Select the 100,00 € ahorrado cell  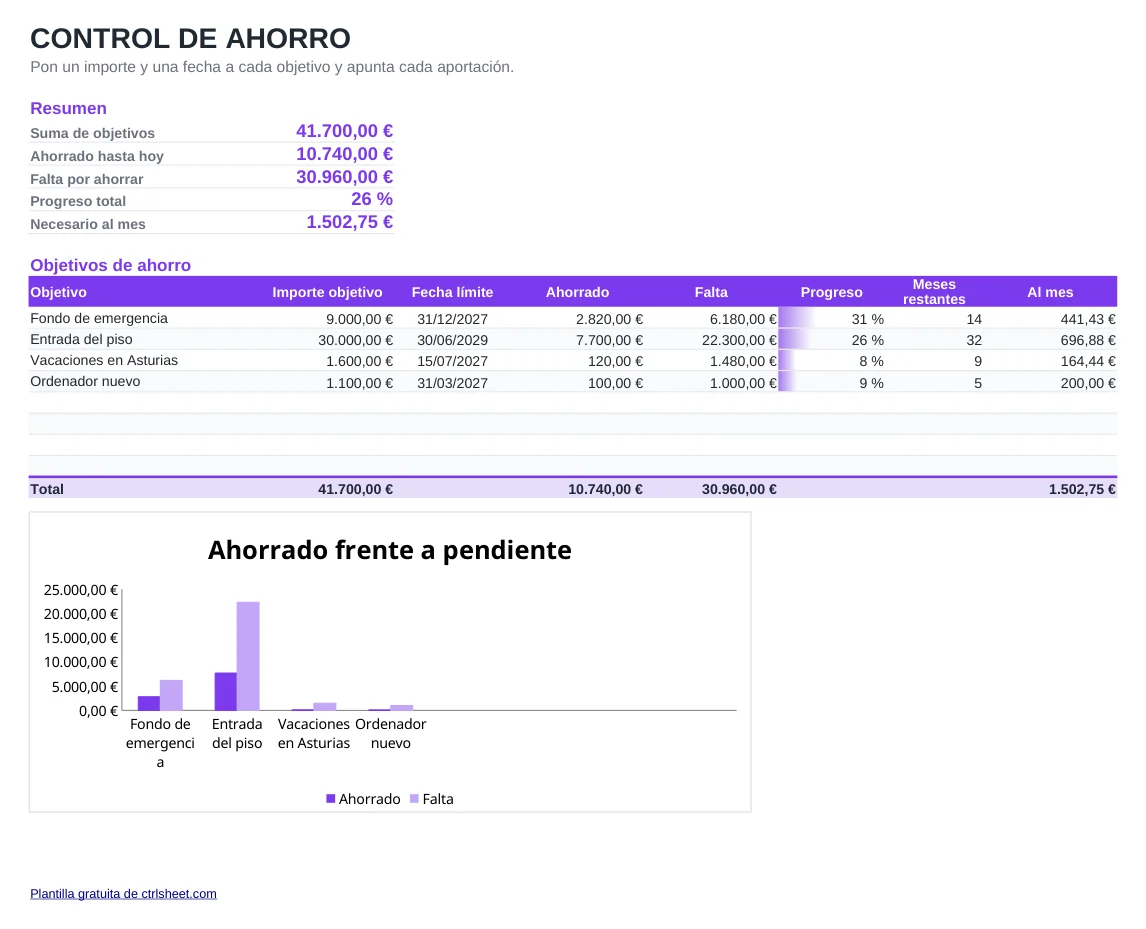(x=615, y=383)
